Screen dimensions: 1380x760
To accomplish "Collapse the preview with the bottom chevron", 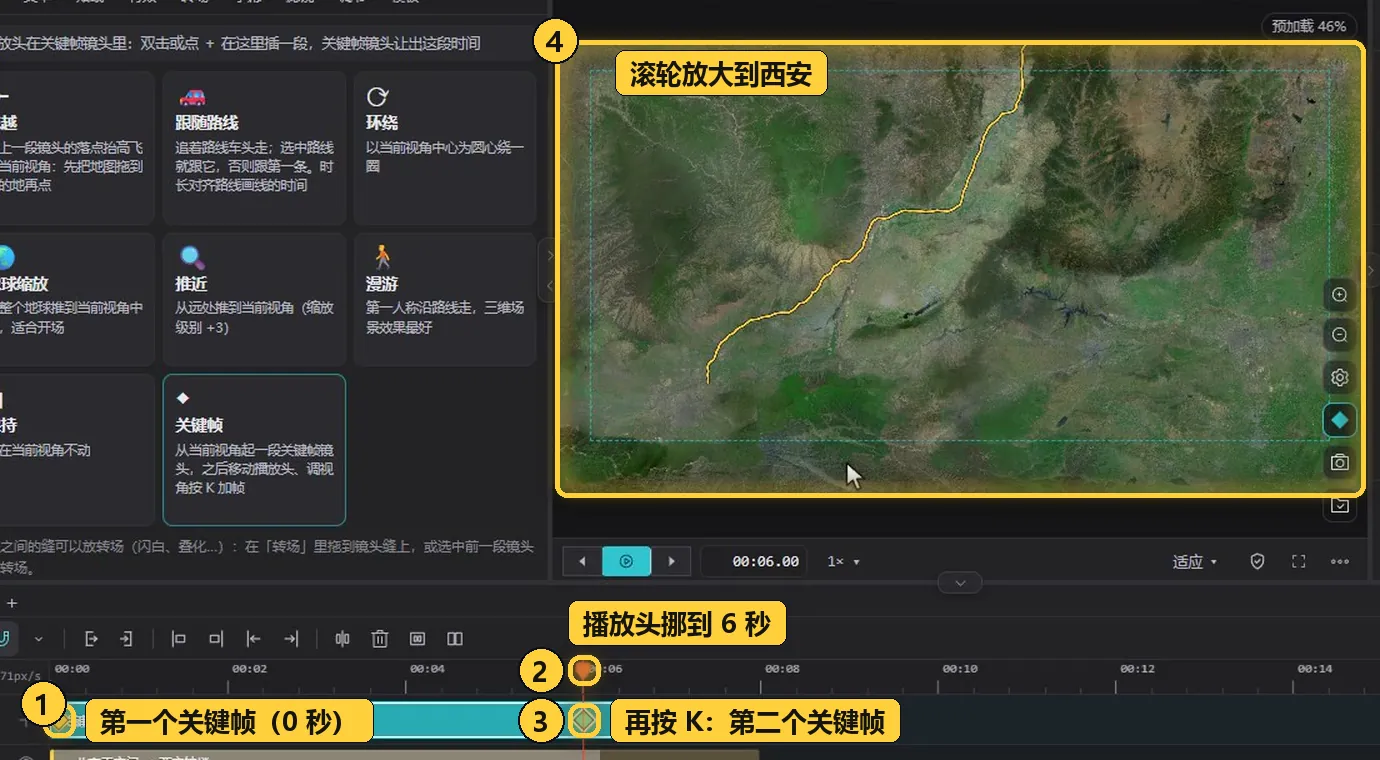I will pyautogui.click(x=961, y=582).
